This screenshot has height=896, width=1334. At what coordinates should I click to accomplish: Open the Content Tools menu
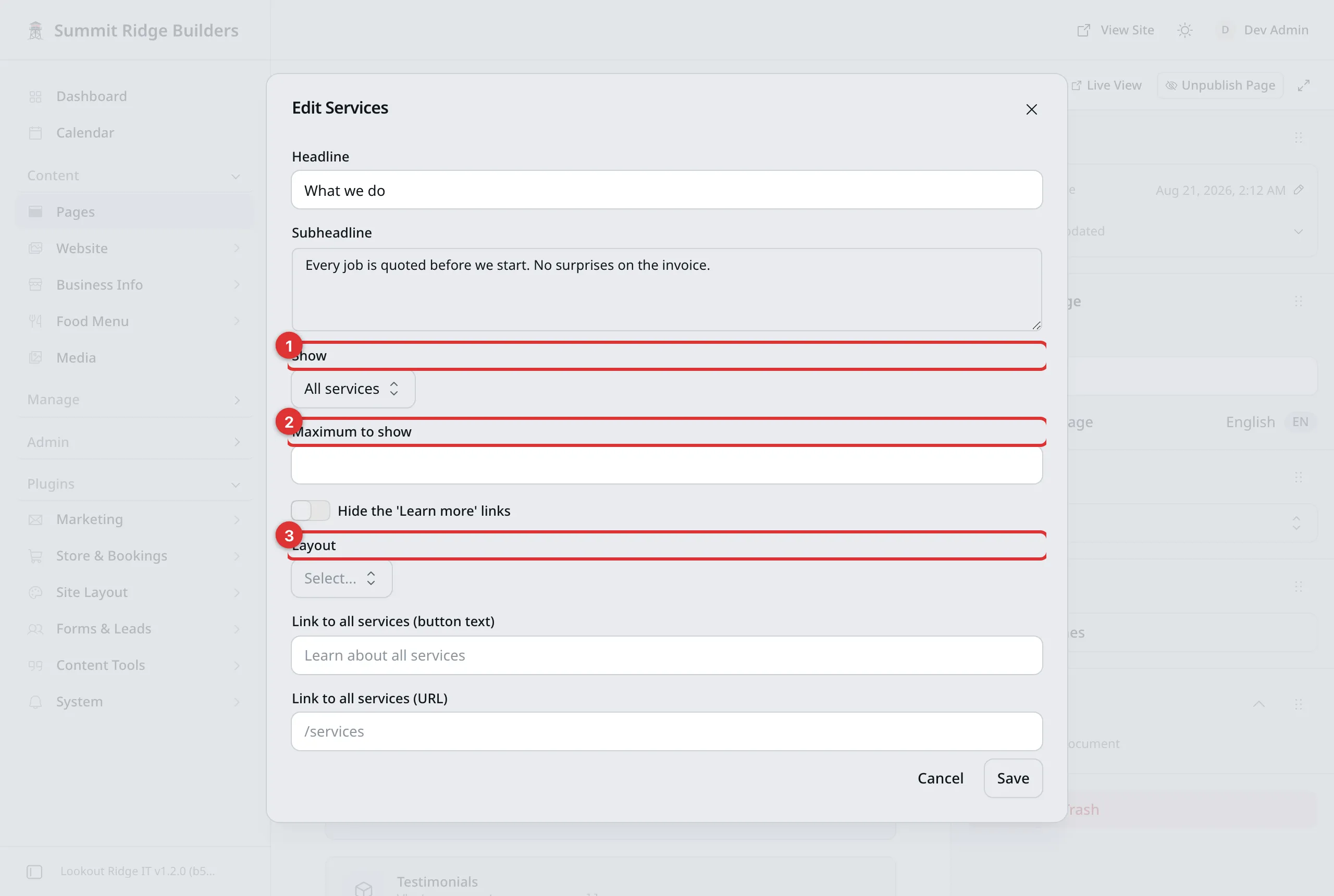[135, 665]
